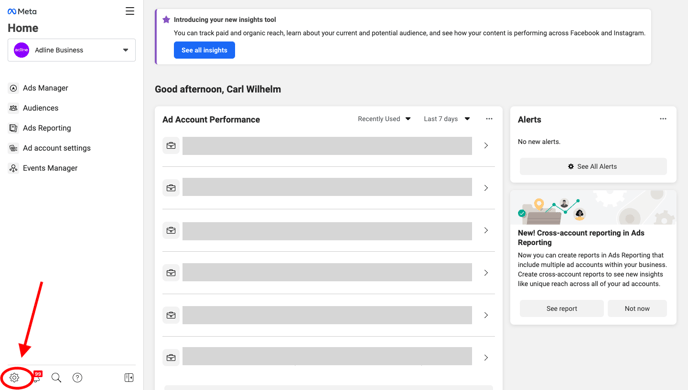Click 'New! Cross-account reporting in Ads Reporting' heading

581,238
